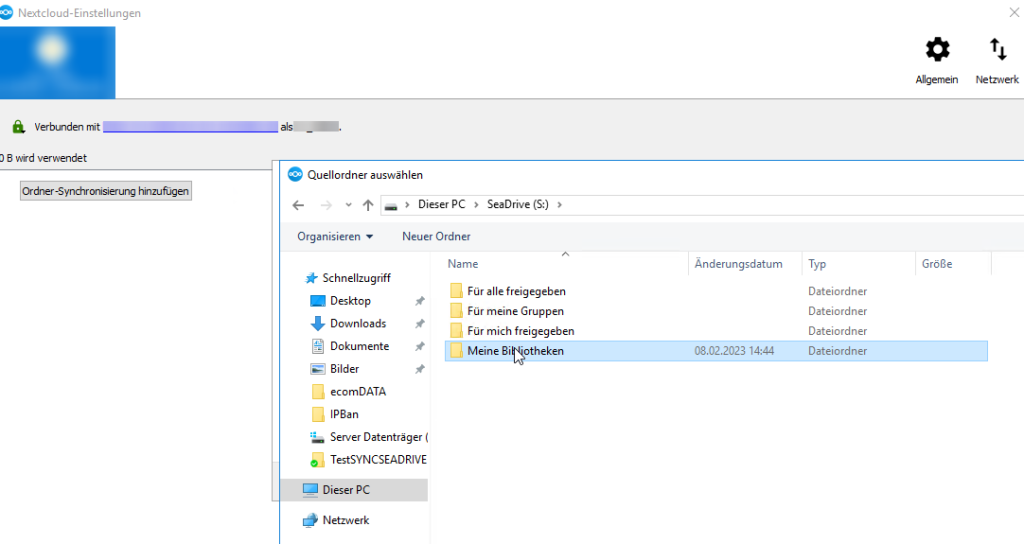Open Dokumente in navigation pane

pos(359,346)
